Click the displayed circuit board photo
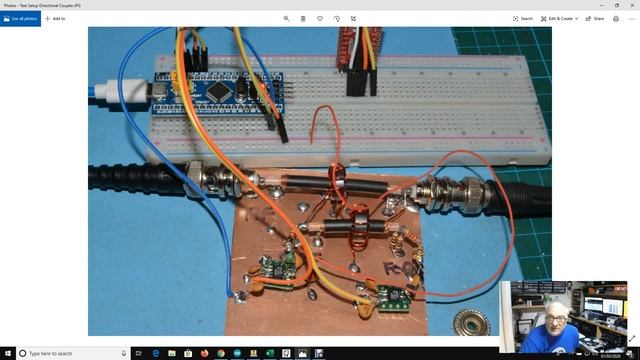The width and height of the screenshot is (640, 360). coord(320,181)
